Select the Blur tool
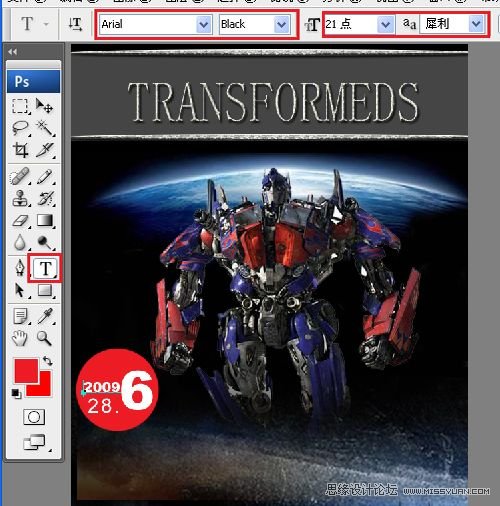The height and width of the screenshot is (506, 500). 20,243
